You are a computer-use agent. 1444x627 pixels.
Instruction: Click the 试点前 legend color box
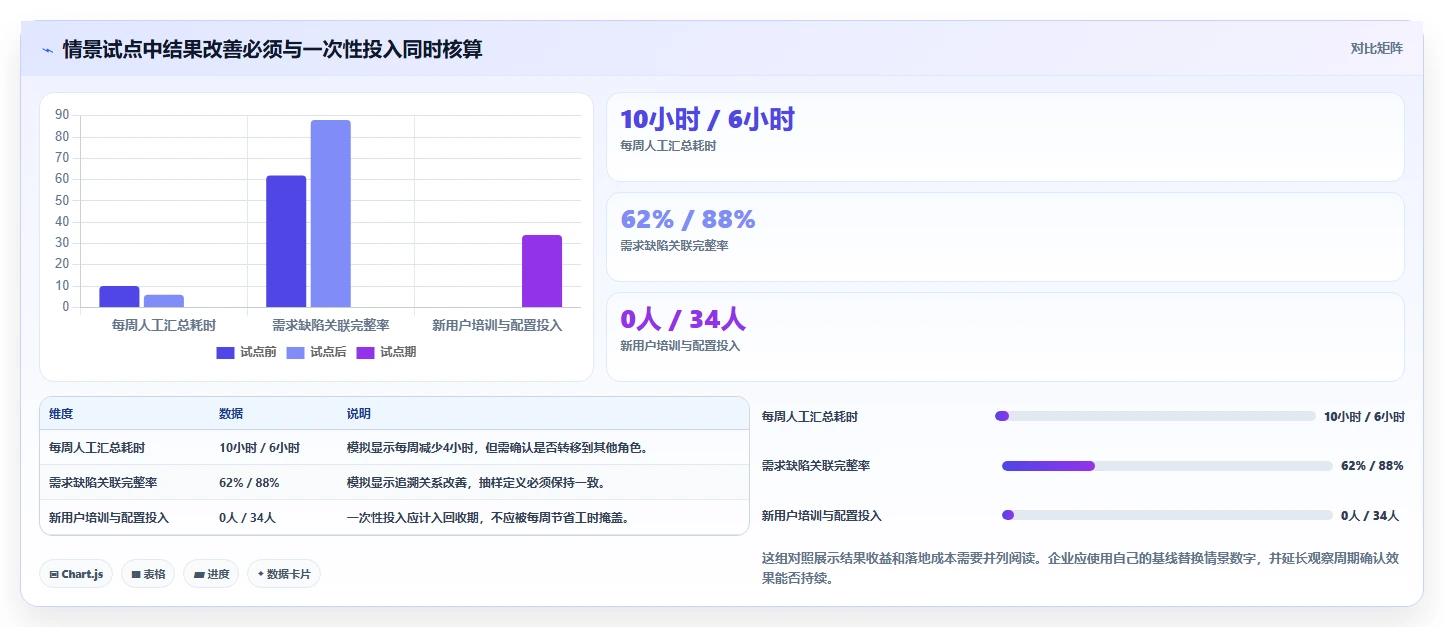225,352
